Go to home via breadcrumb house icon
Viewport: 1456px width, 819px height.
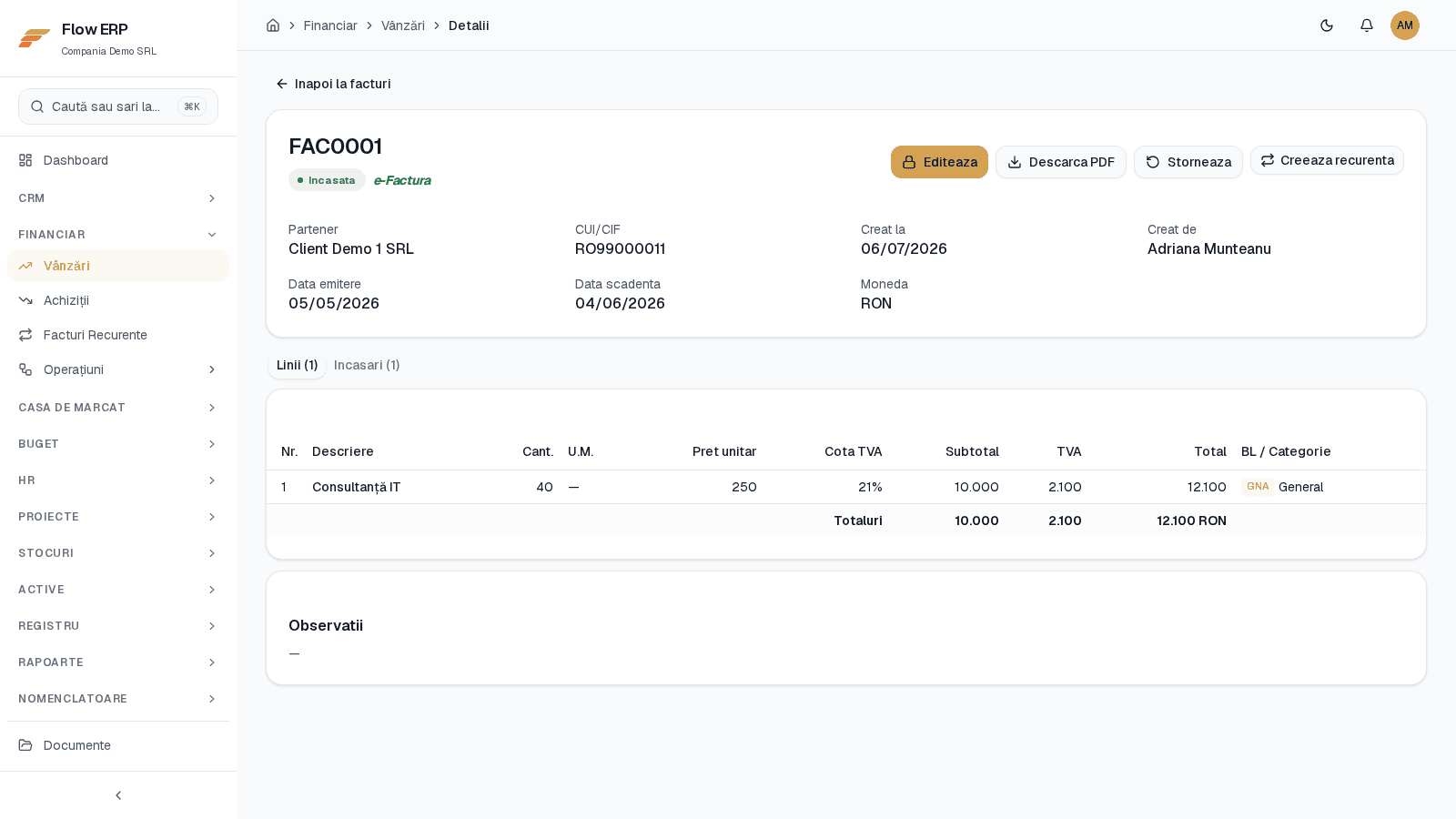[273, 25]
